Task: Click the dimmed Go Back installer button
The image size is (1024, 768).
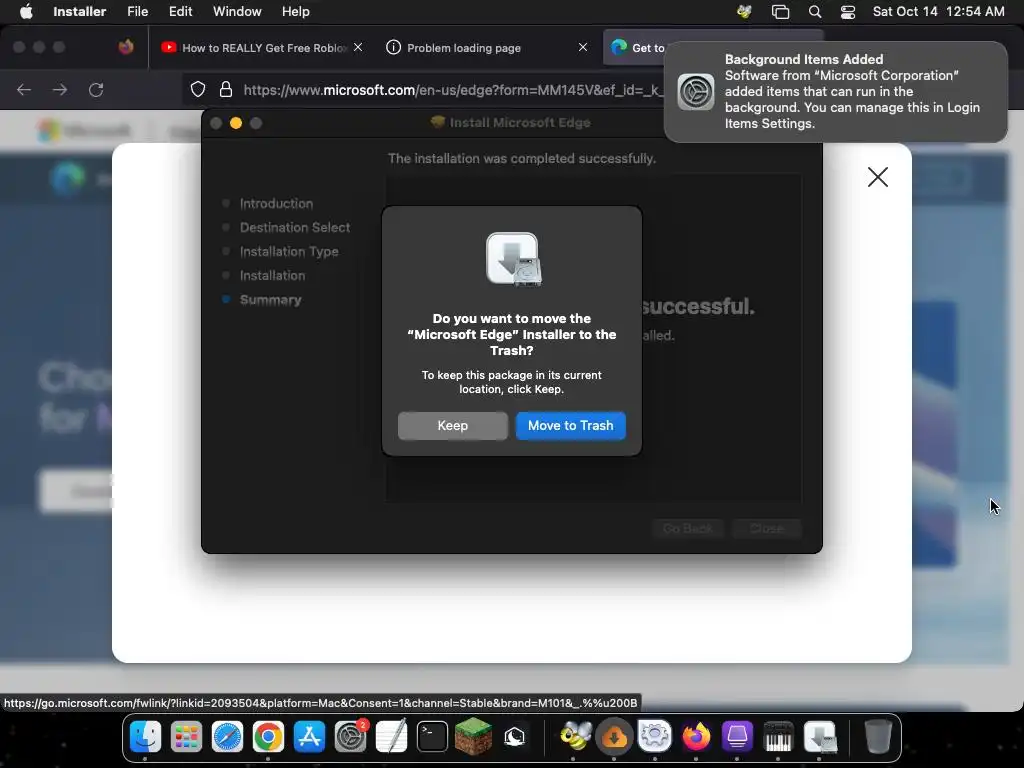Action: tap(688, 528)
